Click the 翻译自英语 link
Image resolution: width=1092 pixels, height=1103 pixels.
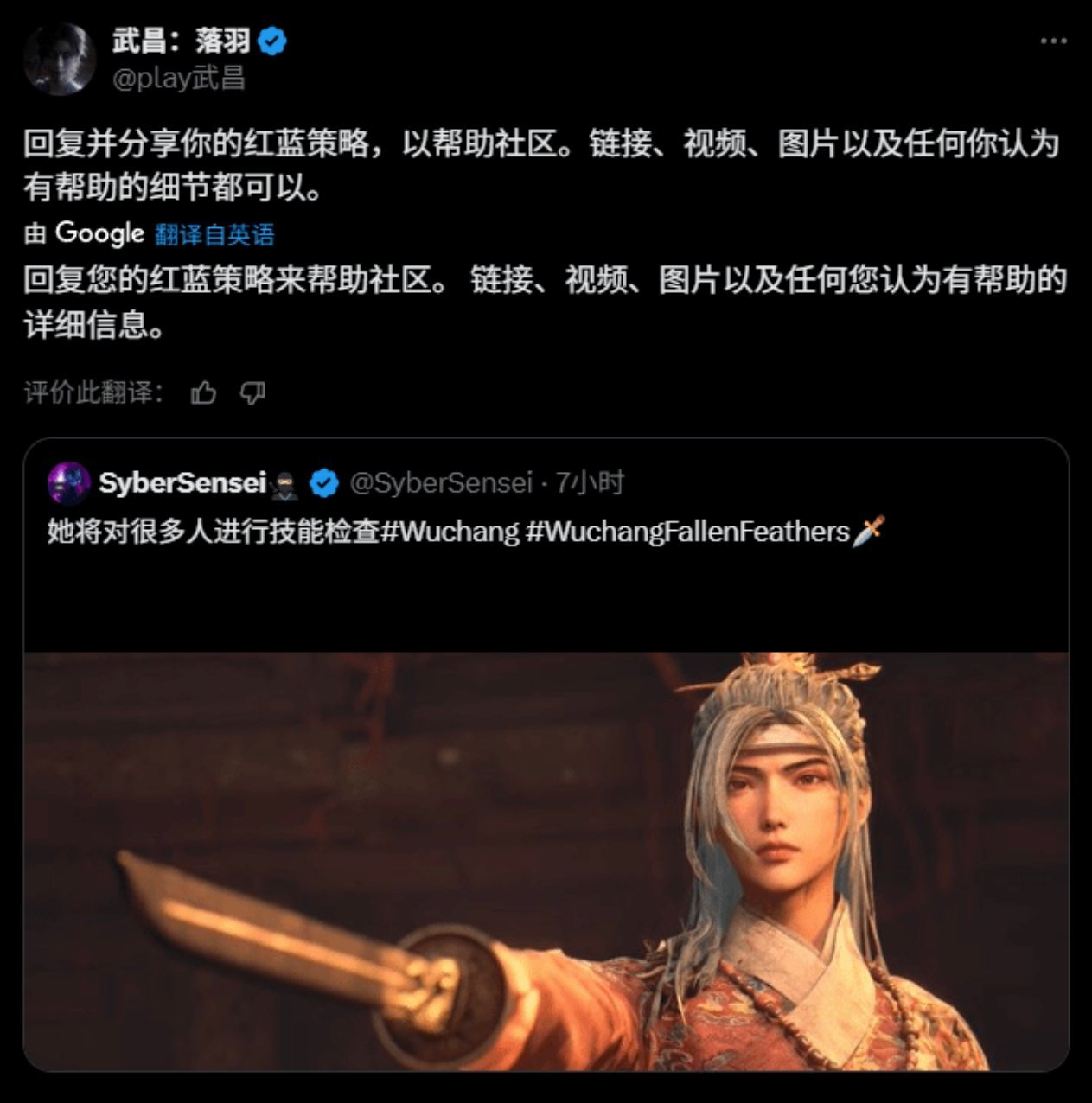coord(214,233)
